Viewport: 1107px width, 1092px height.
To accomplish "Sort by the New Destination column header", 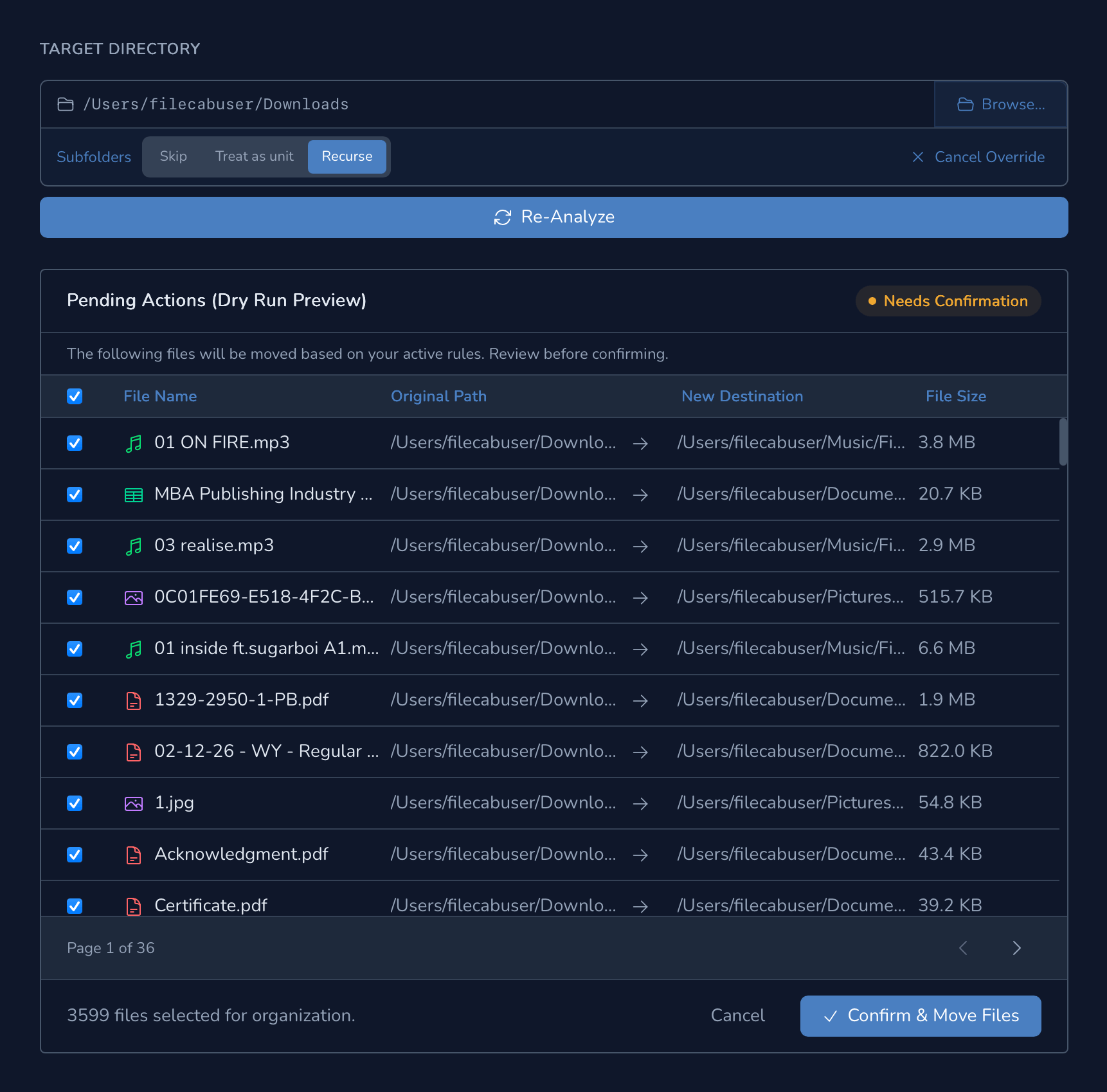I will pos(742,396).
